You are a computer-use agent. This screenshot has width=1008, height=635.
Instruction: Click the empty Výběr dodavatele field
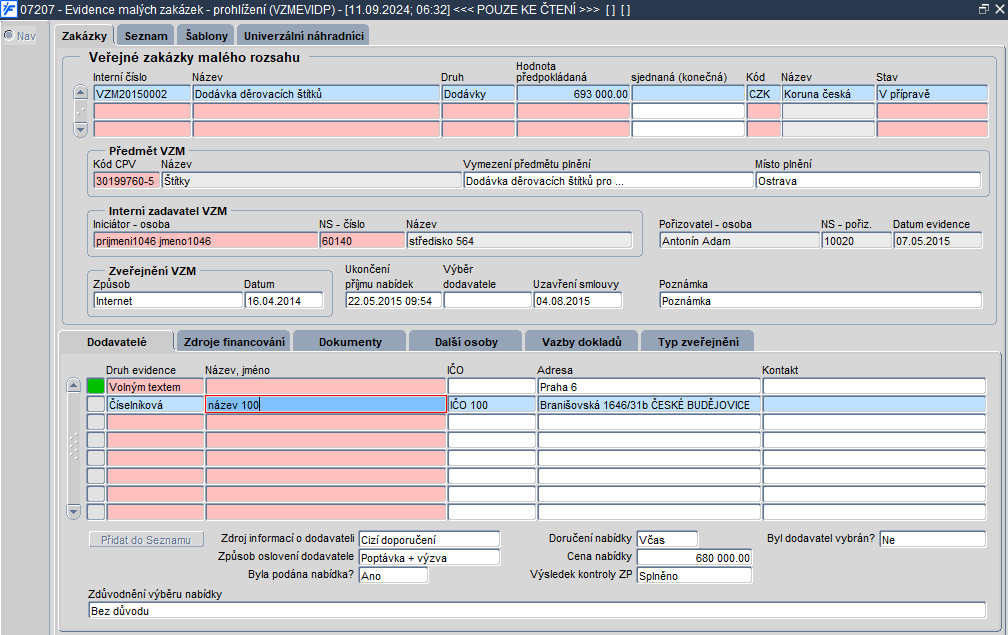tap(488, 301)
